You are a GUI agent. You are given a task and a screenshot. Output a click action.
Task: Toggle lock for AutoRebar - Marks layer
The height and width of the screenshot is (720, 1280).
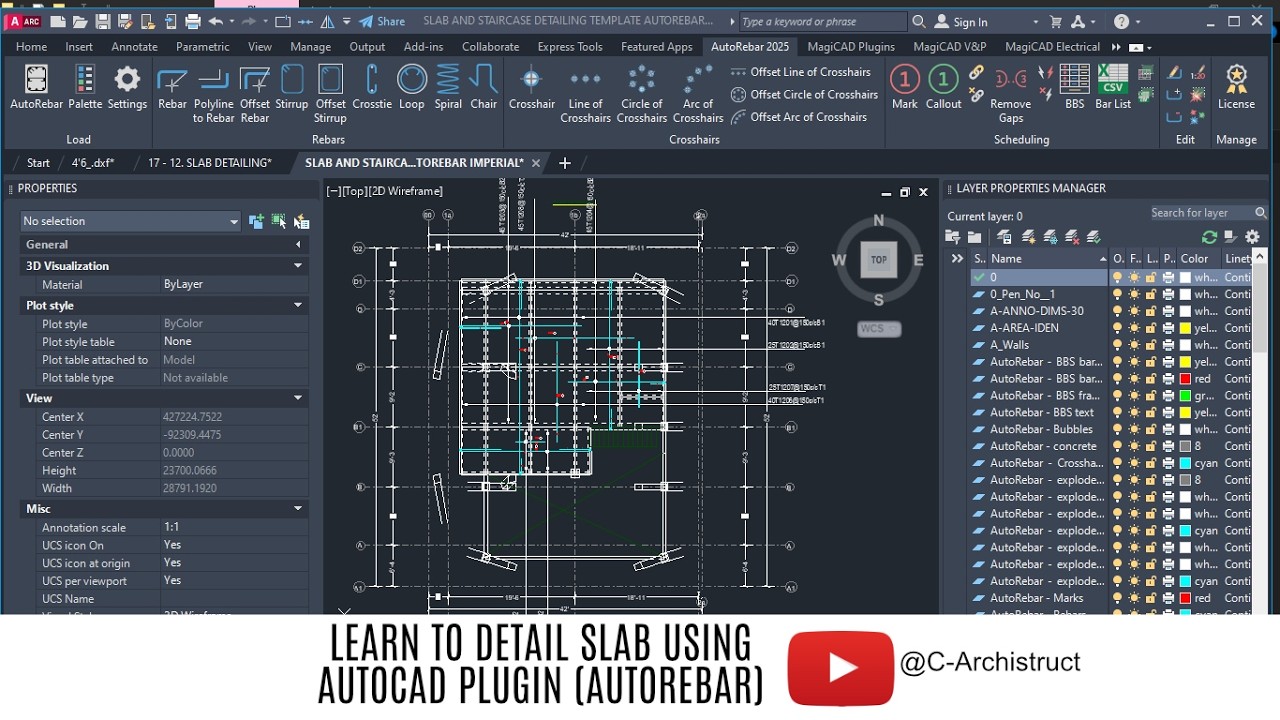coord(1151,598)
